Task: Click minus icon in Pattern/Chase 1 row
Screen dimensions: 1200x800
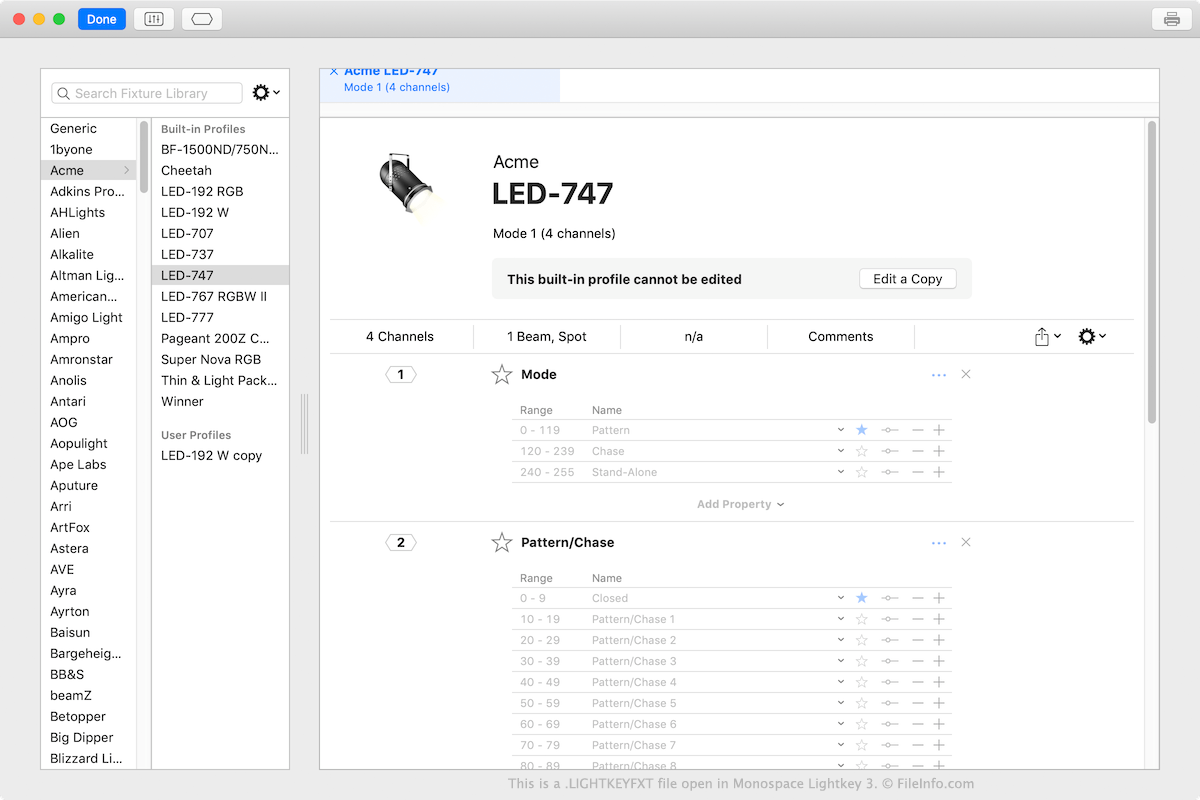Action: tap(918, 619)
